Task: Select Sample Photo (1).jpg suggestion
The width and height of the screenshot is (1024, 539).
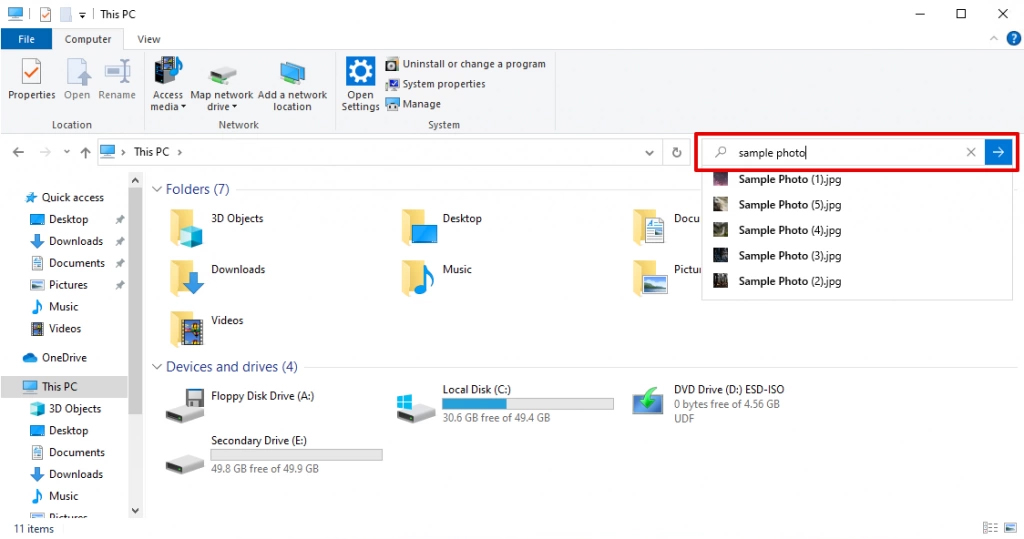Action: click(x=856, y=179)
